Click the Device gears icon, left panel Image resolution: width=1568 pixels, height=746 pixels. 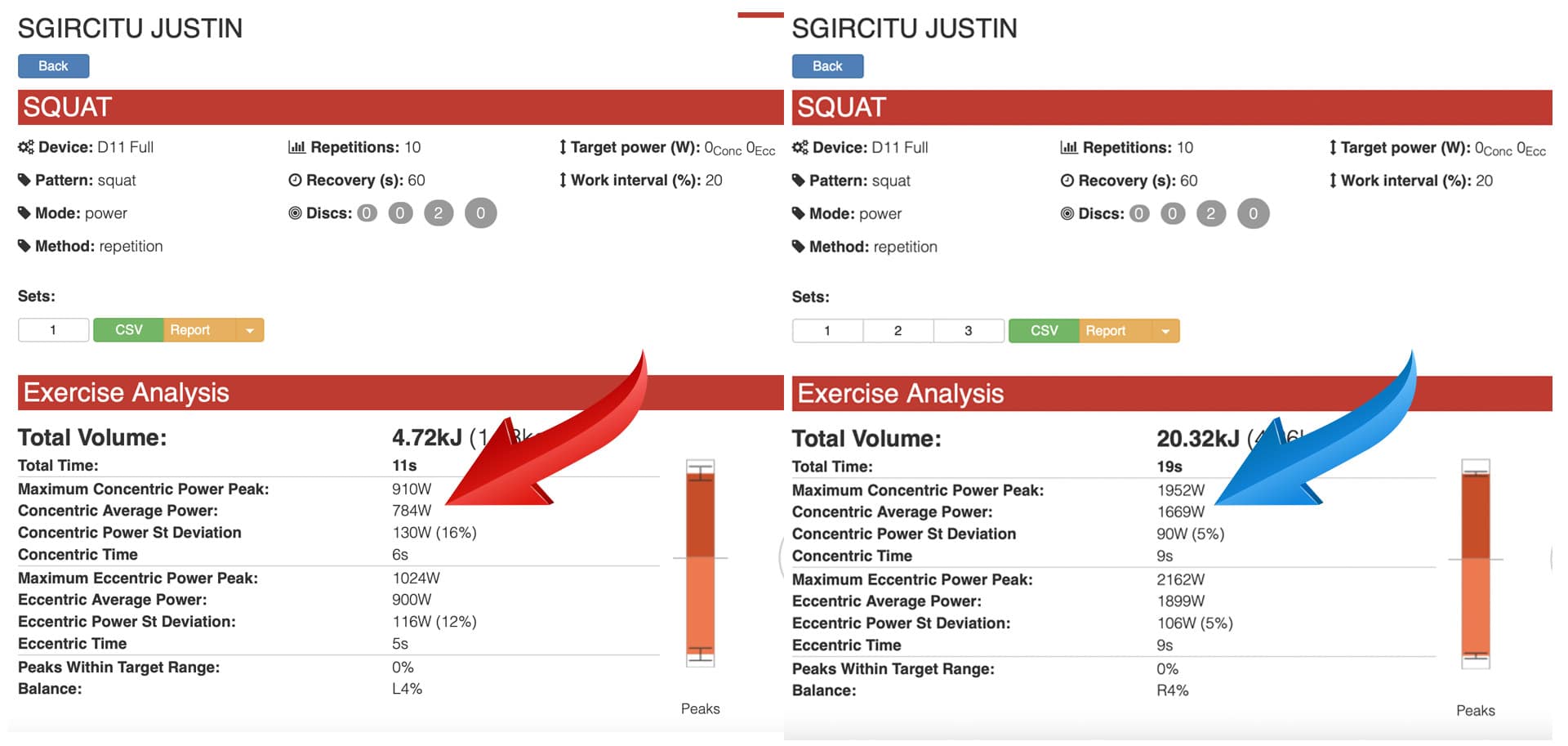(26, 147)
